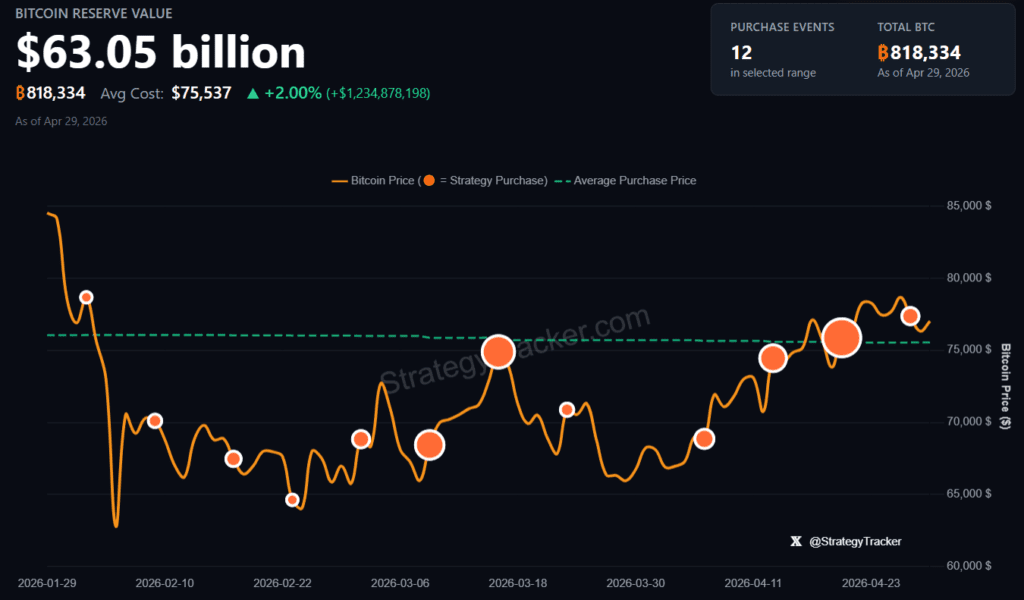Select the final purchase marker after 2026-04-23
This screenshot has width=1024, height=600.
tap(910, 316)
